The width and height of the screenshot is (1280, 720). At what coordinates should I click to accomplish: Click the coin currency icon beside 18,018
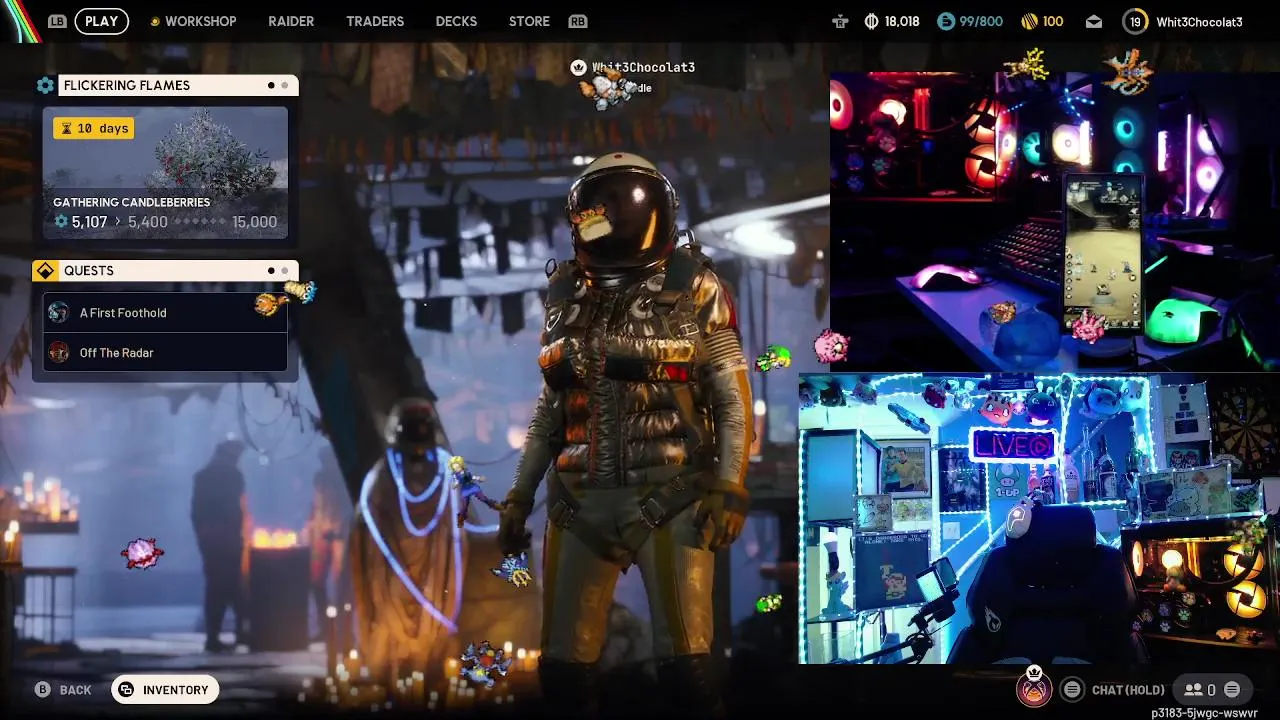871,21
